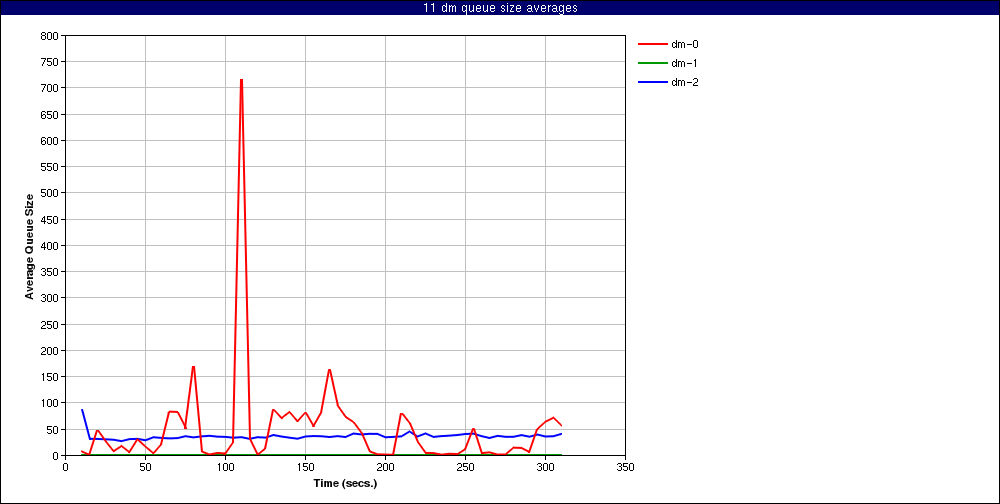This screenshot has height=504, width=1000.
Task: Click the y-axis tick label 400
Action: coord(51,246)
